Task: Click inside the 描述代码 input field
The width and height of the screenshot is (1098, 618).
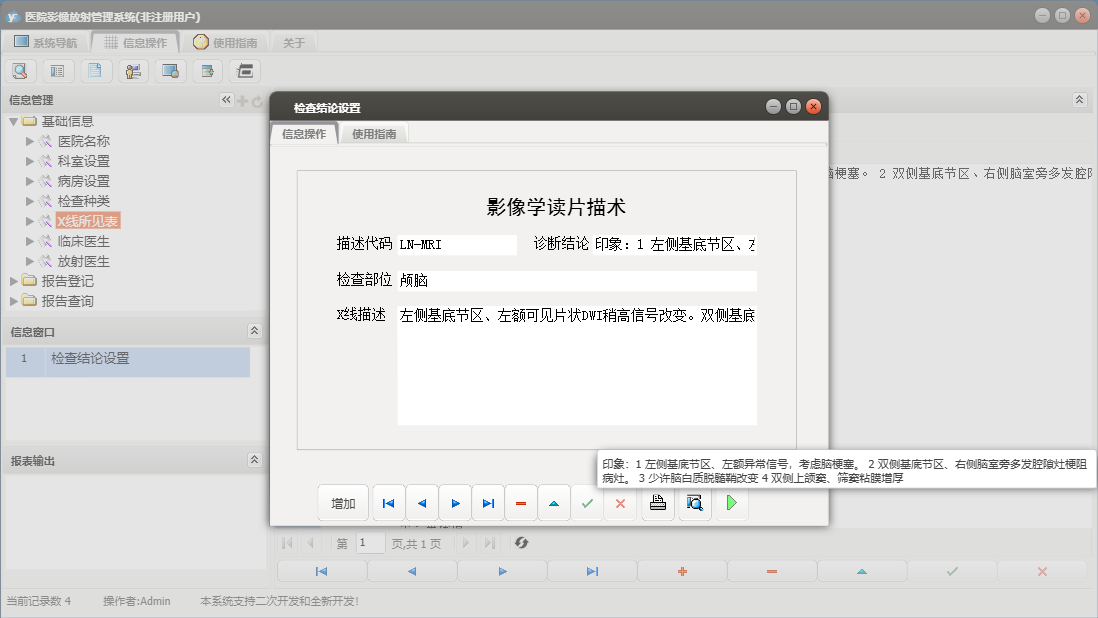Action: [x=456, y=243]
